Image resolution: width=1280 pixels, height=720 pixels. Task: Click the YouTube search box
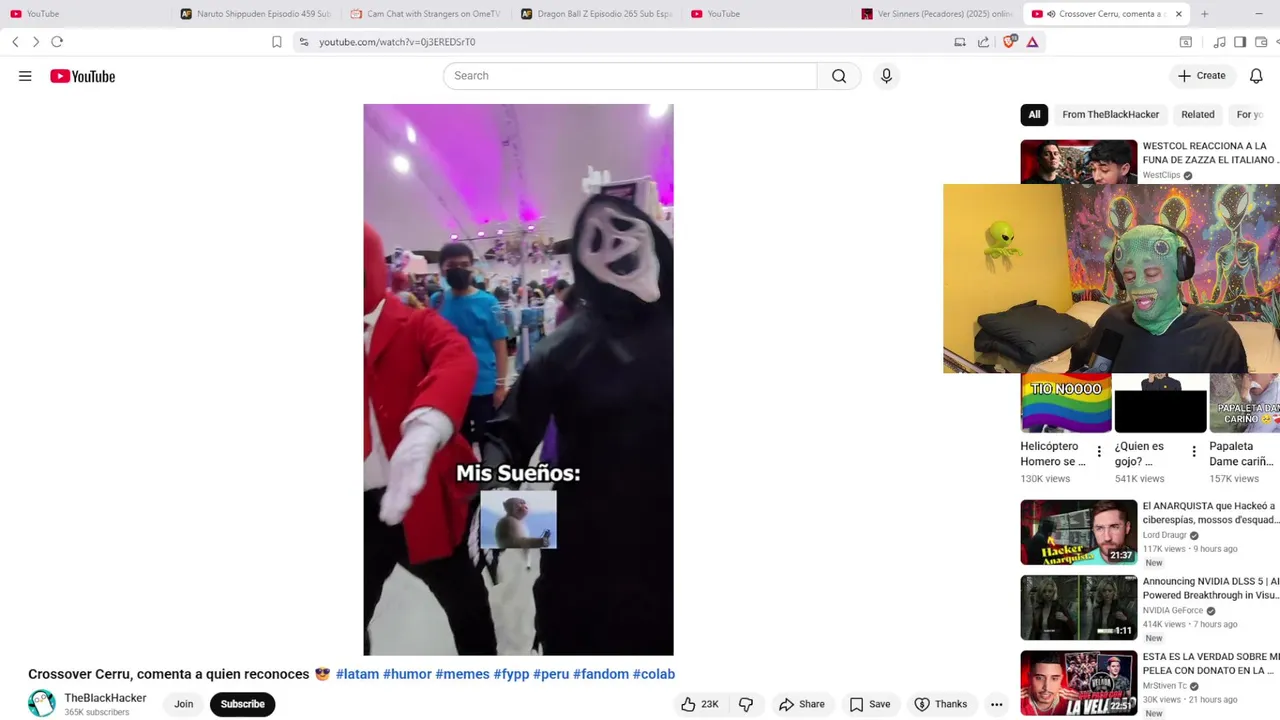630,76
